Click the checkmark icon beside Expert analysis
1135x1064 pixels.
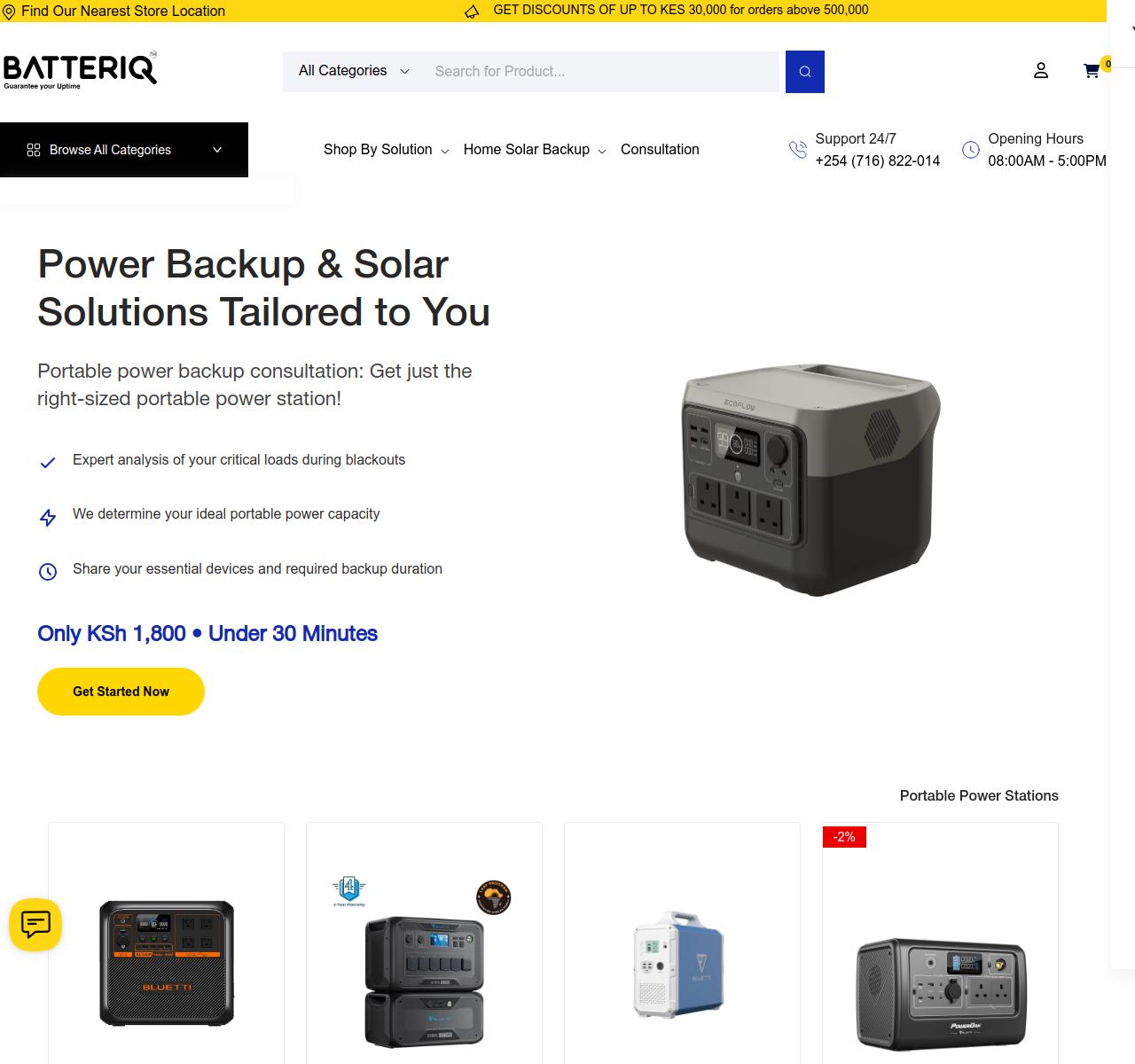coord(48,463)
